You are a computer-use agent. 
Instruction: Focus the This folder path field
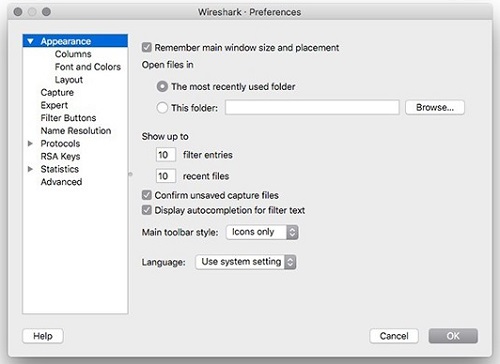point(312,107)
